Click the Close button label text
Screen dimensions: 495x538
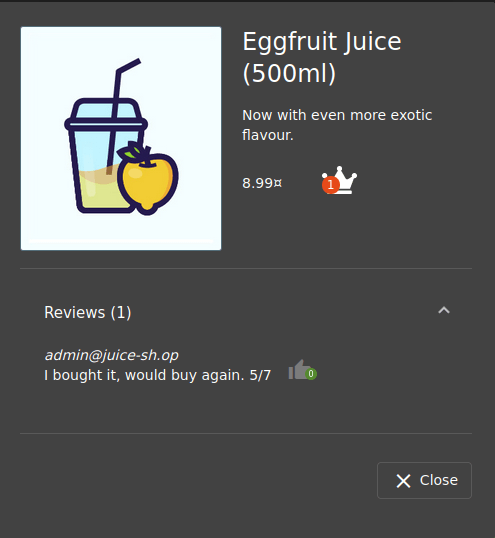pos(439,480)
